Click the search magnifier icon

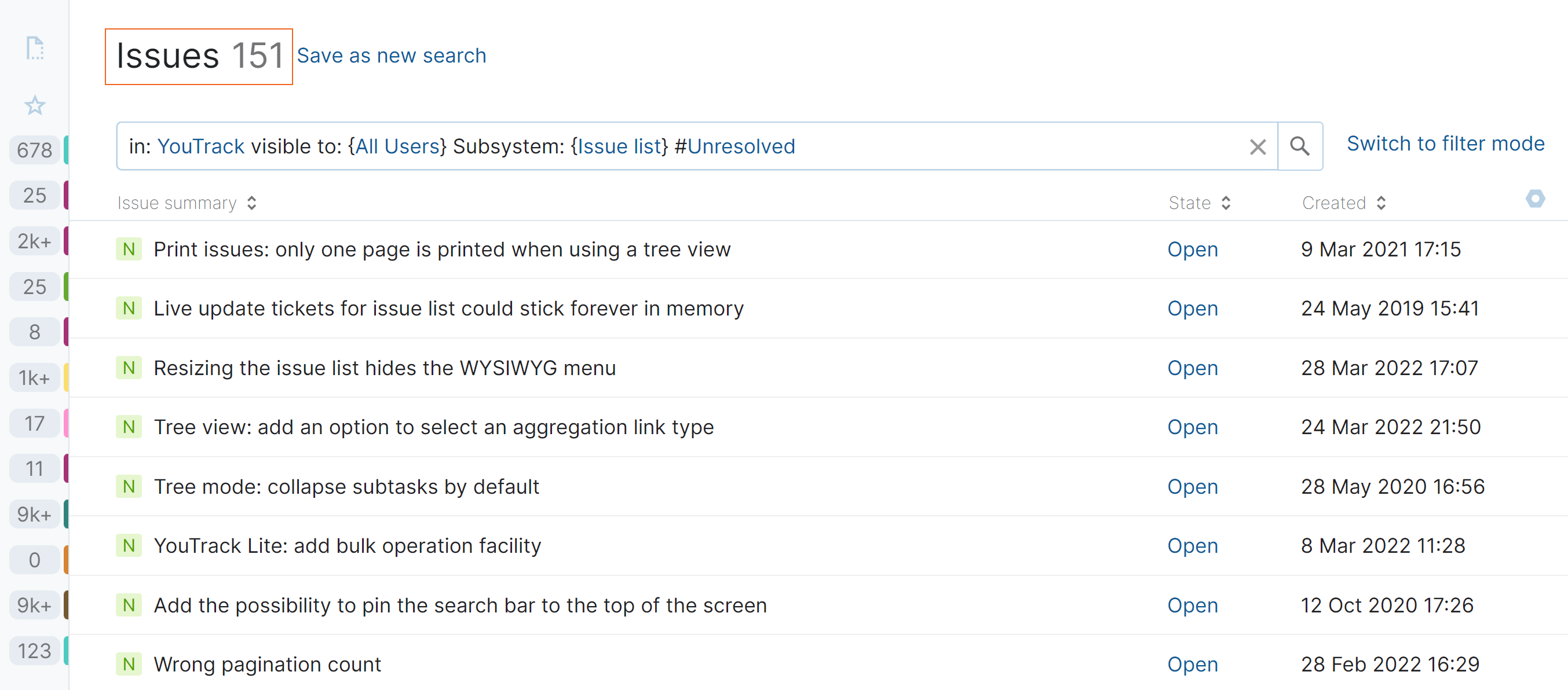point(1300,146)
